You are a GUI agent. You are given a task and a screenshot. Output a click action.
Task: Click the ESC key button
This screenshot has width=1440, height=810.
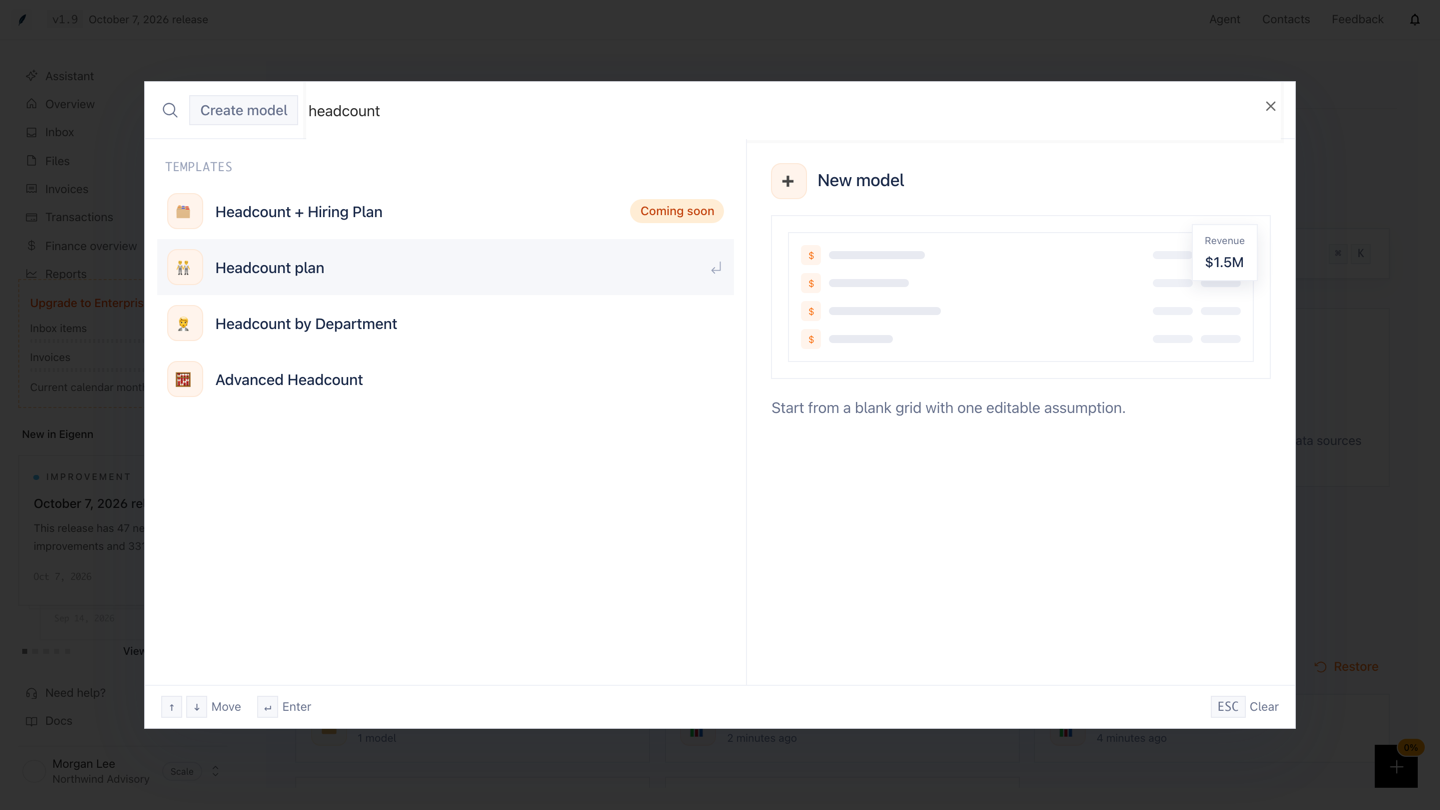coord(1228,707)
